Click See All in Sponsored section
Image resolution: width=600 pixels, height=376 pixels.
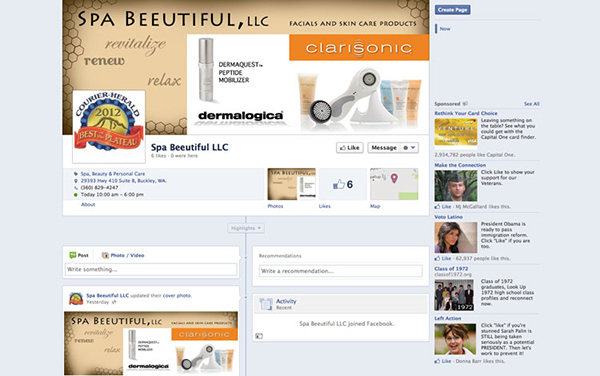point(532,104)
